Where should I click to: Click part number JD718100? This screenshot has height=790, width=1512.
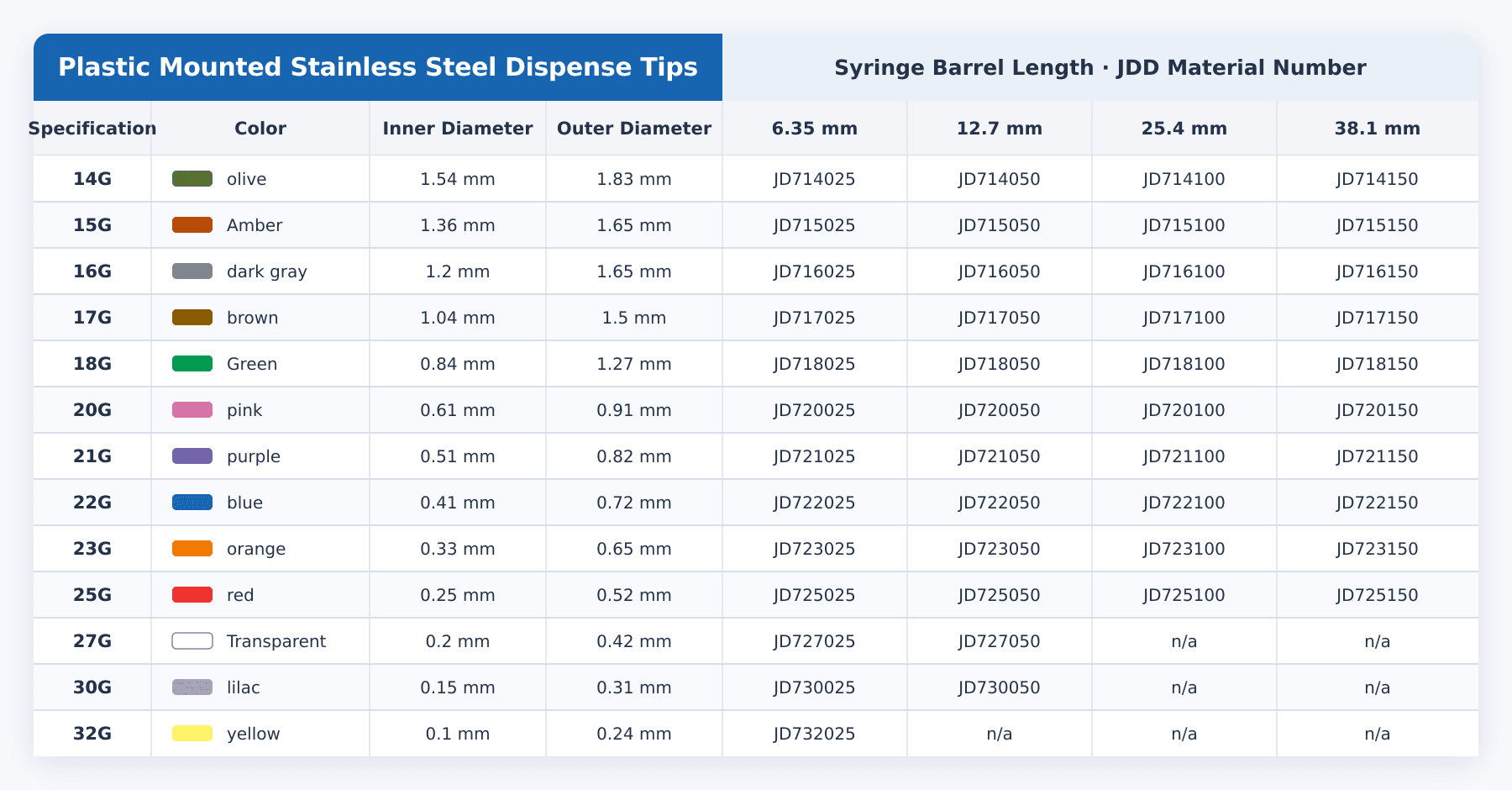click(x=1184, y=363)
